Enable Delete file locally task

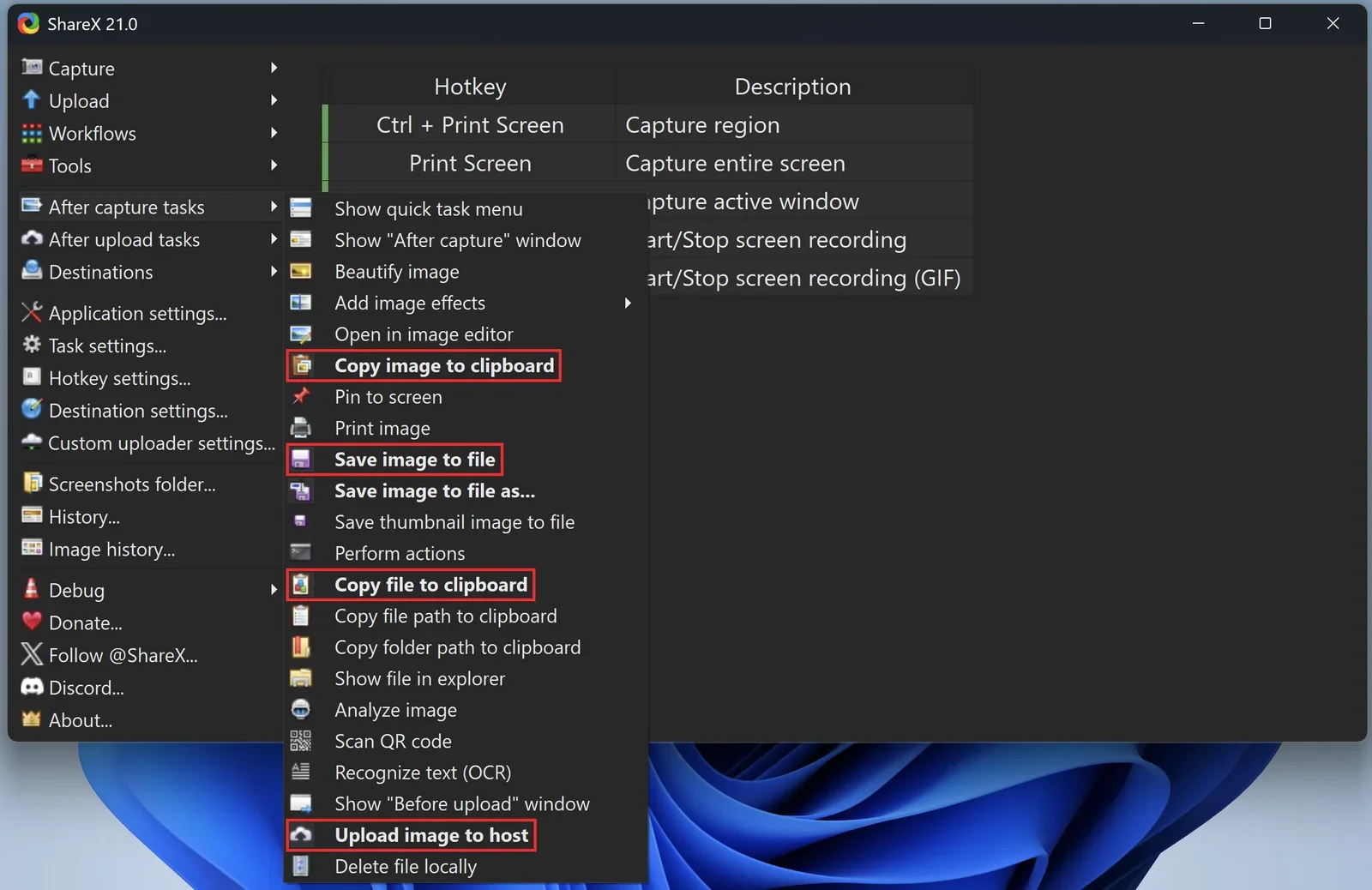click(466, 866)
